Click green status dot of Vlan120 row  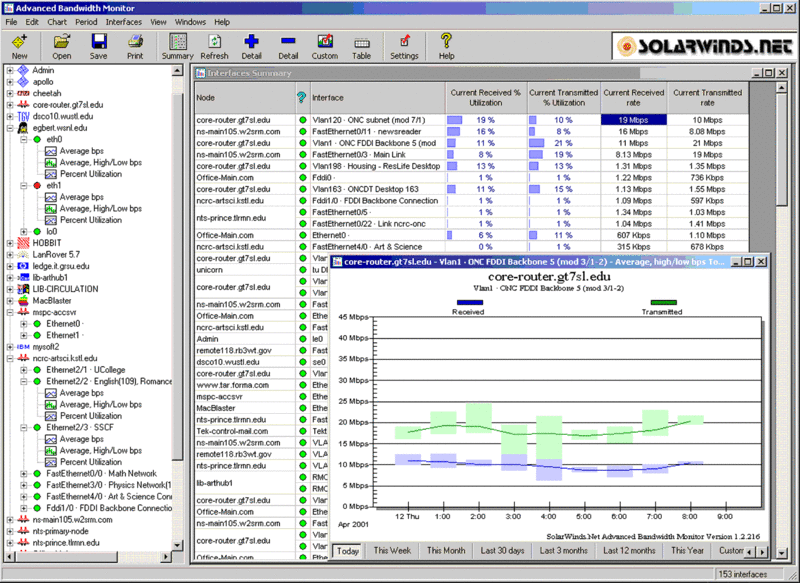pyautogui.click(x=303, y=120)
